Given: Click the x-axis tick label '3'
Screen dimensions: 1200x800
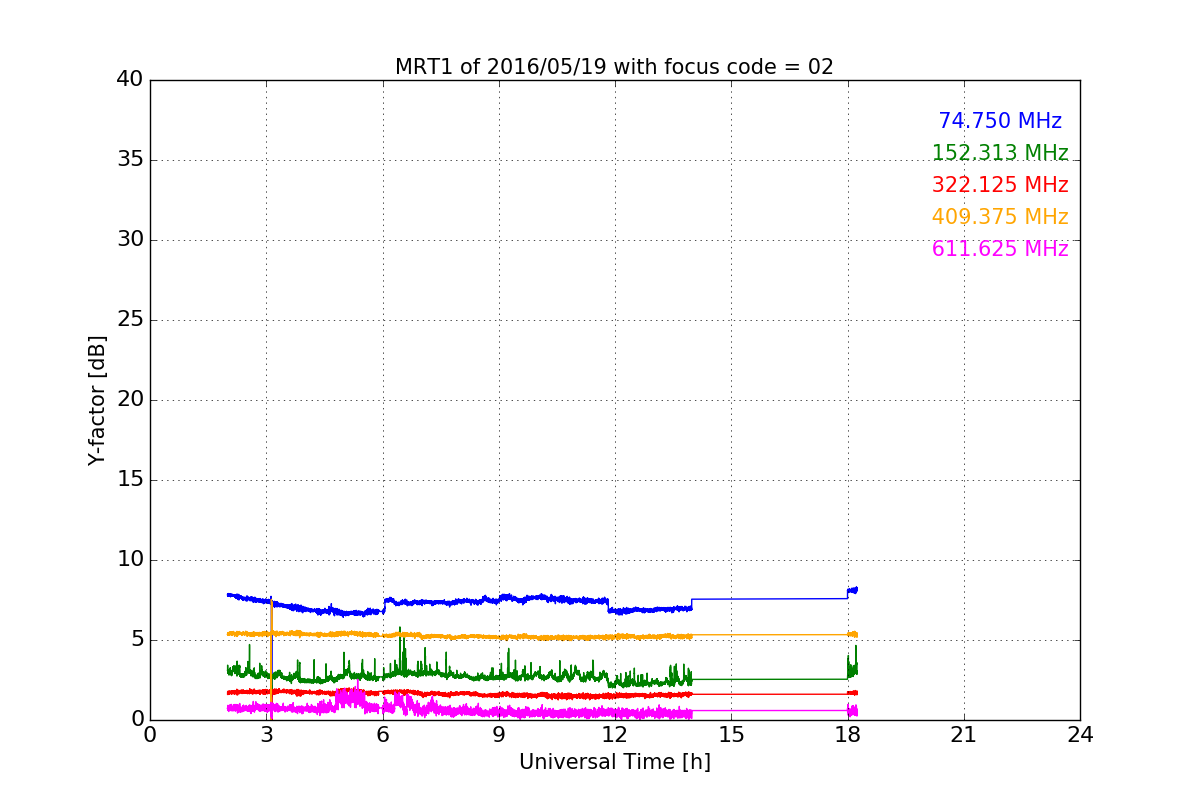Looking at the screenshot, I should point(266,734).
